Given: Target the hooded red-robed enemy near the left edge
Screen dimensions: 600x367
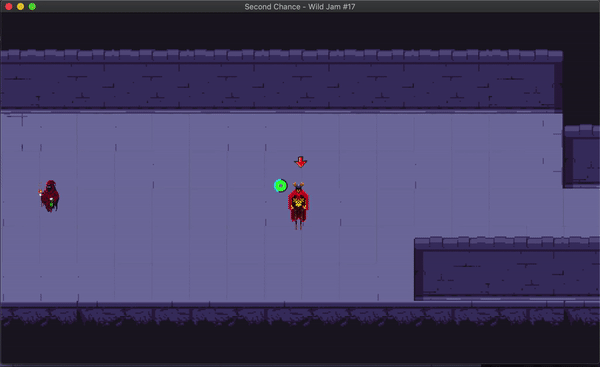Looking at the screenshot, I should (x=49, y=196).
